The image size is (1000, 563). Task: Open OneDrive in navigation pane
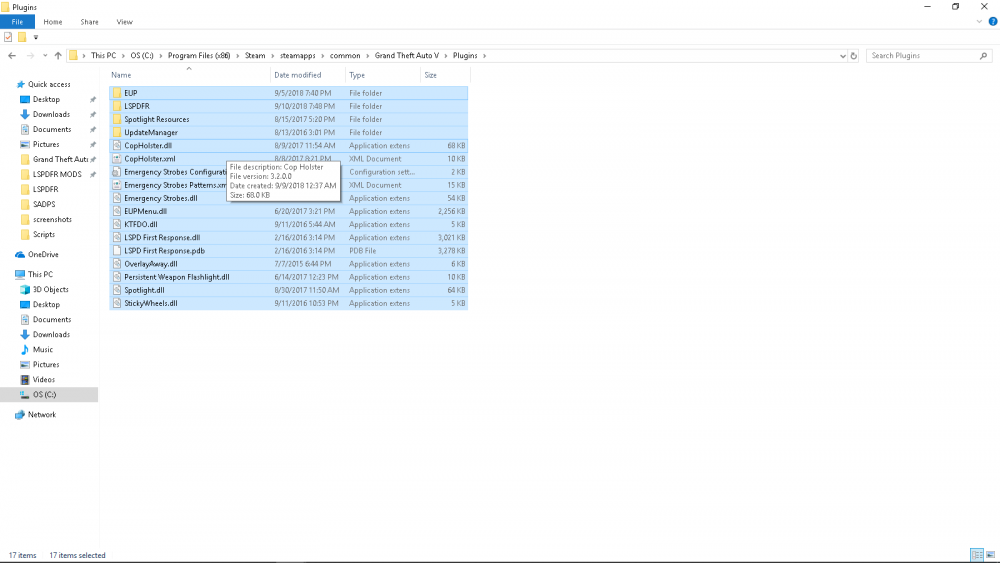(x=43, y=254)
